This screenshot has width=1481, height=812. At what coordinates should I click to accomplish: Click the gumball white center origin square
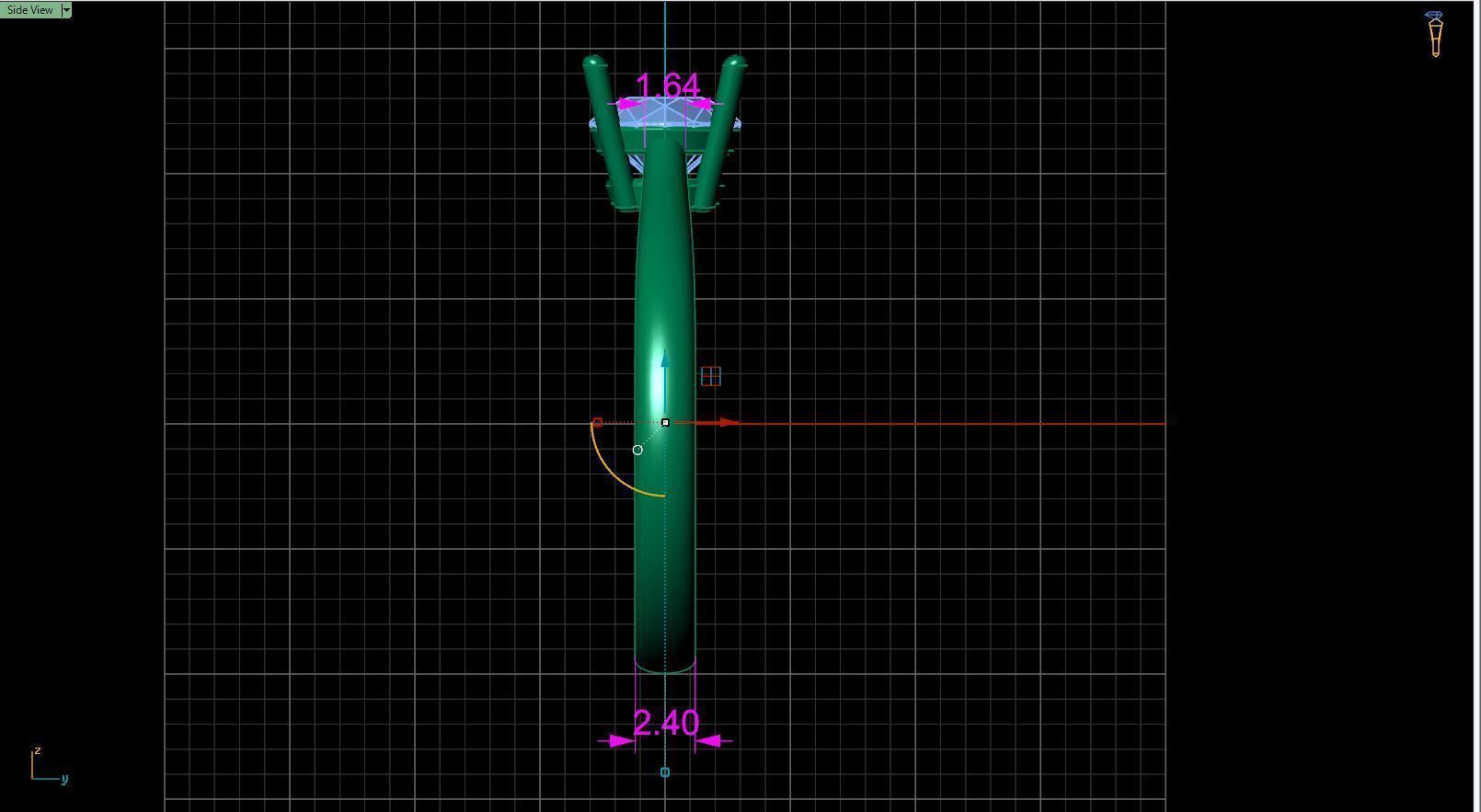point(665,422)
